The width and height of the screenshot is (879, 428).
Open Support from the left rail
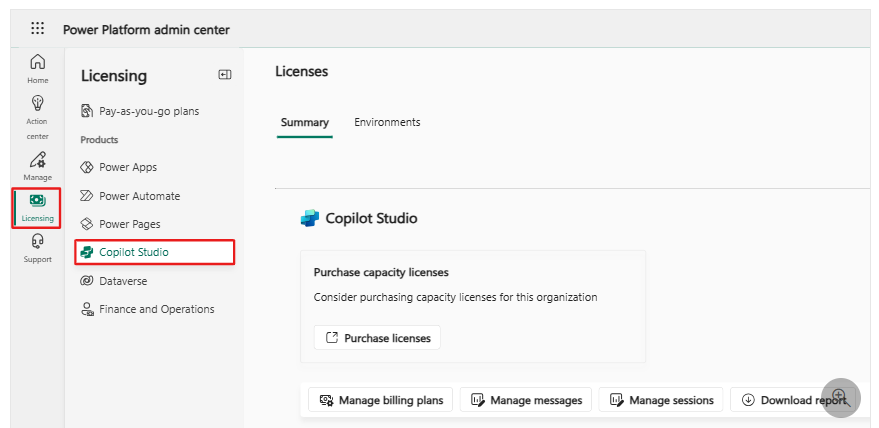point(37,247)
